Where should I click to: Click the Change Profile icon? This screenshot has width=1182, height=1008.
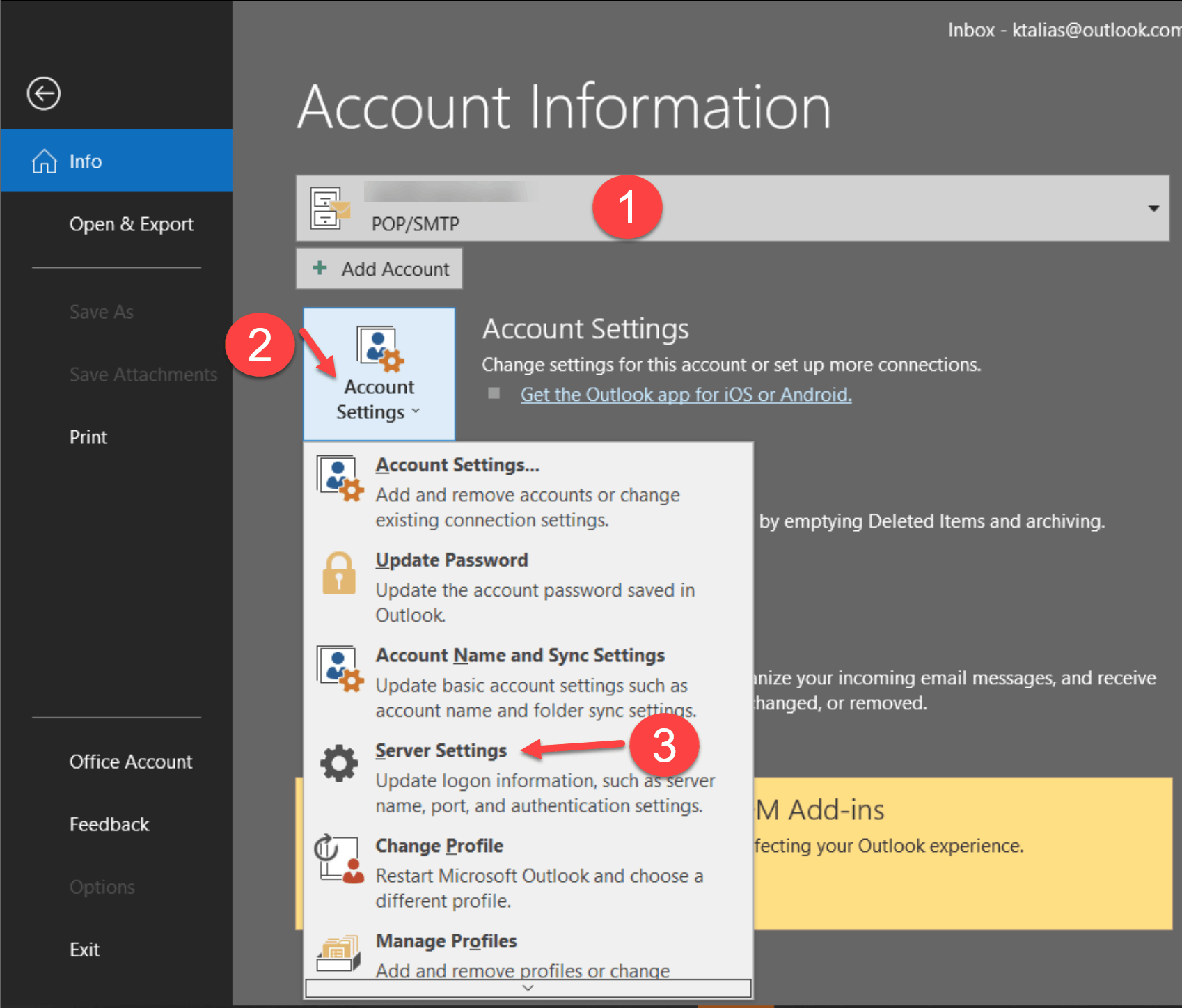point(339,859)
